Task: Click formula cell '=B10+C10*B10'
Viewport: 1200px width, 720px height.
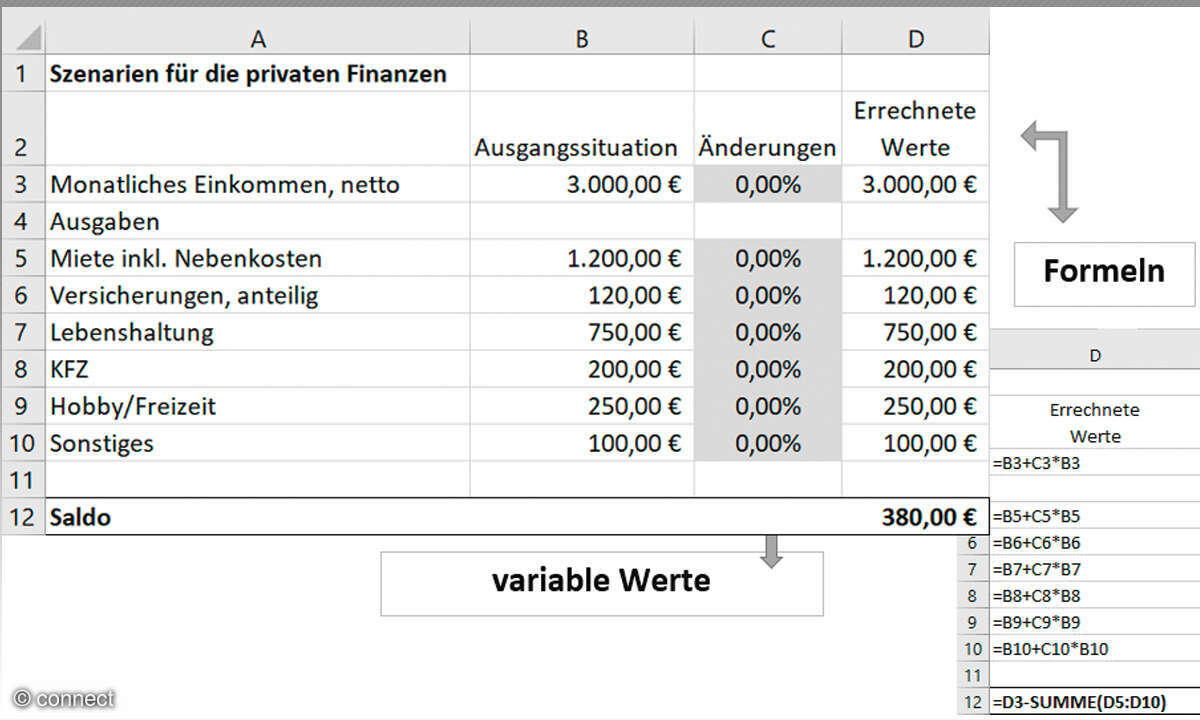Action: point(1094,648)
